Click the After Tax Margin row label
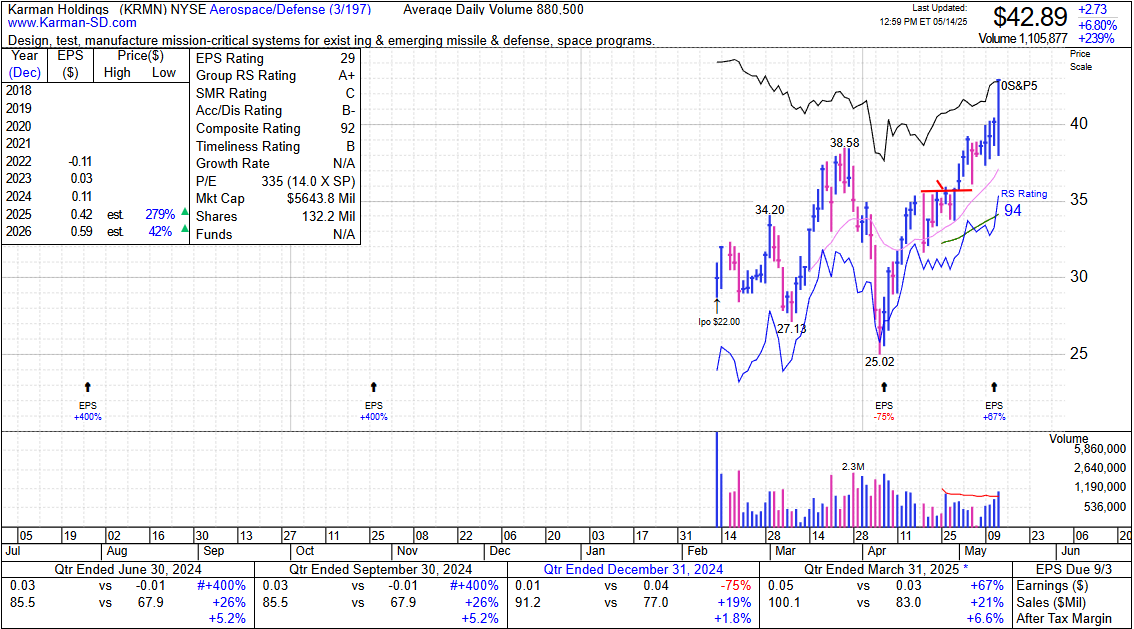The width and height of the screenshot is (1134, 629). coord(1064,619)
